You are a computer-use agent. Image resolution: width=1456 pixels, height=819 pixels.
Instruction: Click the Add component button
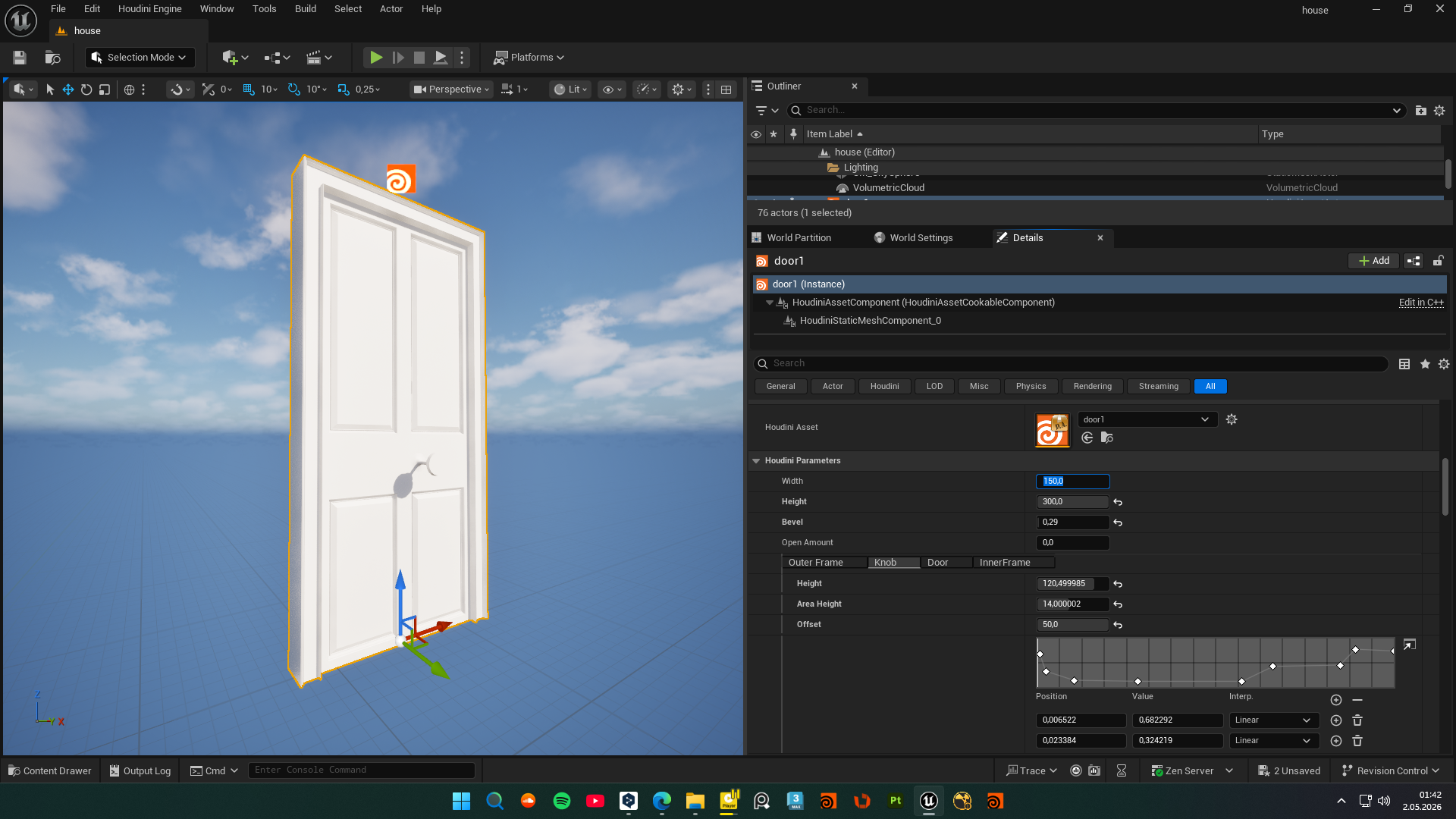click(x=1373, y=261)
